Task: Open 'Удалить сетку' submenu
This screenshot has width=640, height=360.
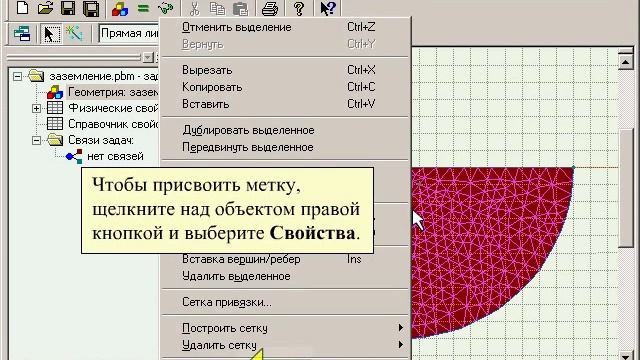Action: pyautogui.click(x=285, y=346)
